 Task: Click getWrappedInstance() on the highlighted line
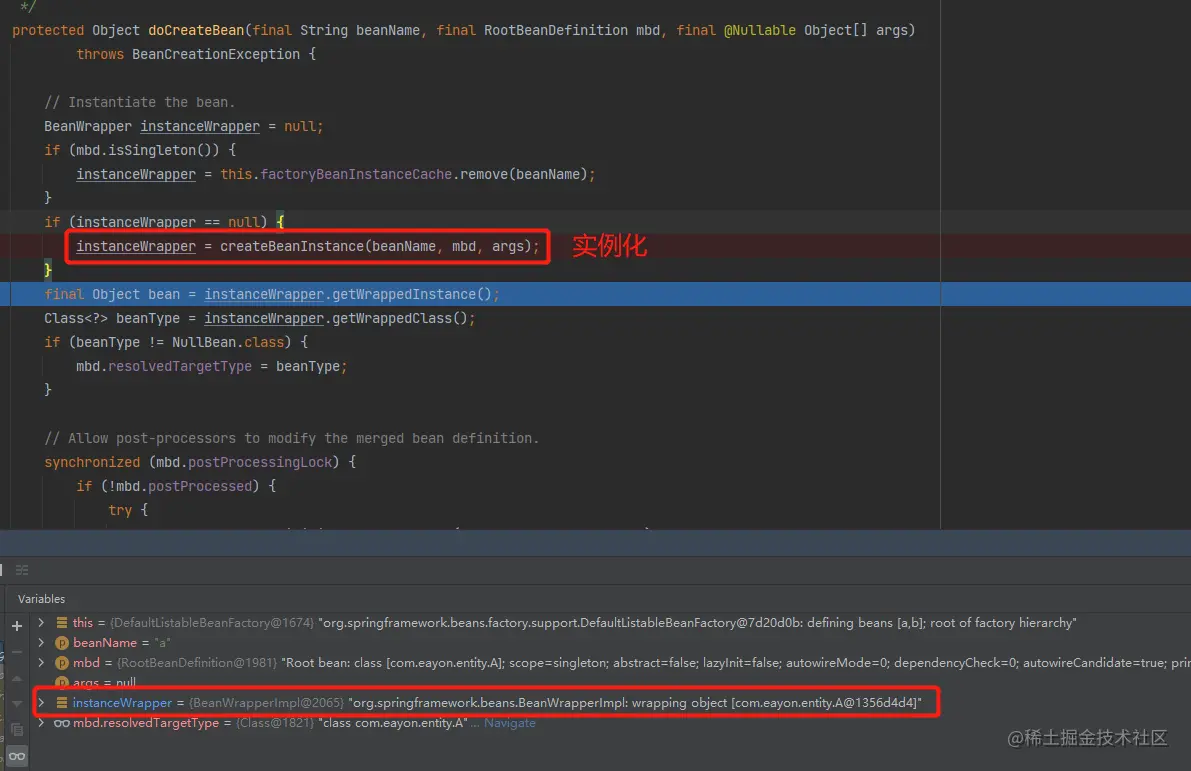412,295
